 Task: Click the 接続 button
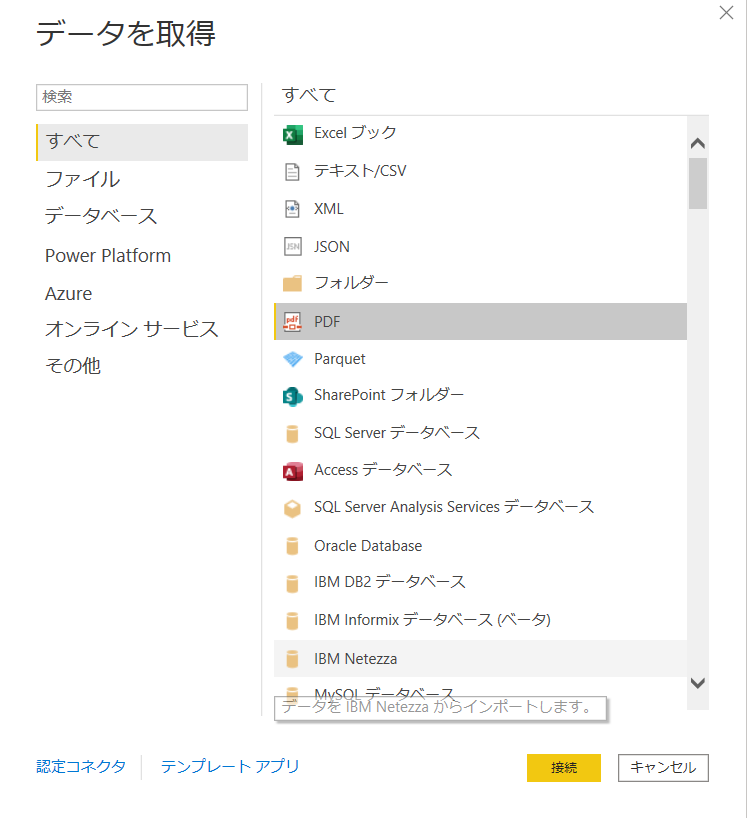(563, 767)
